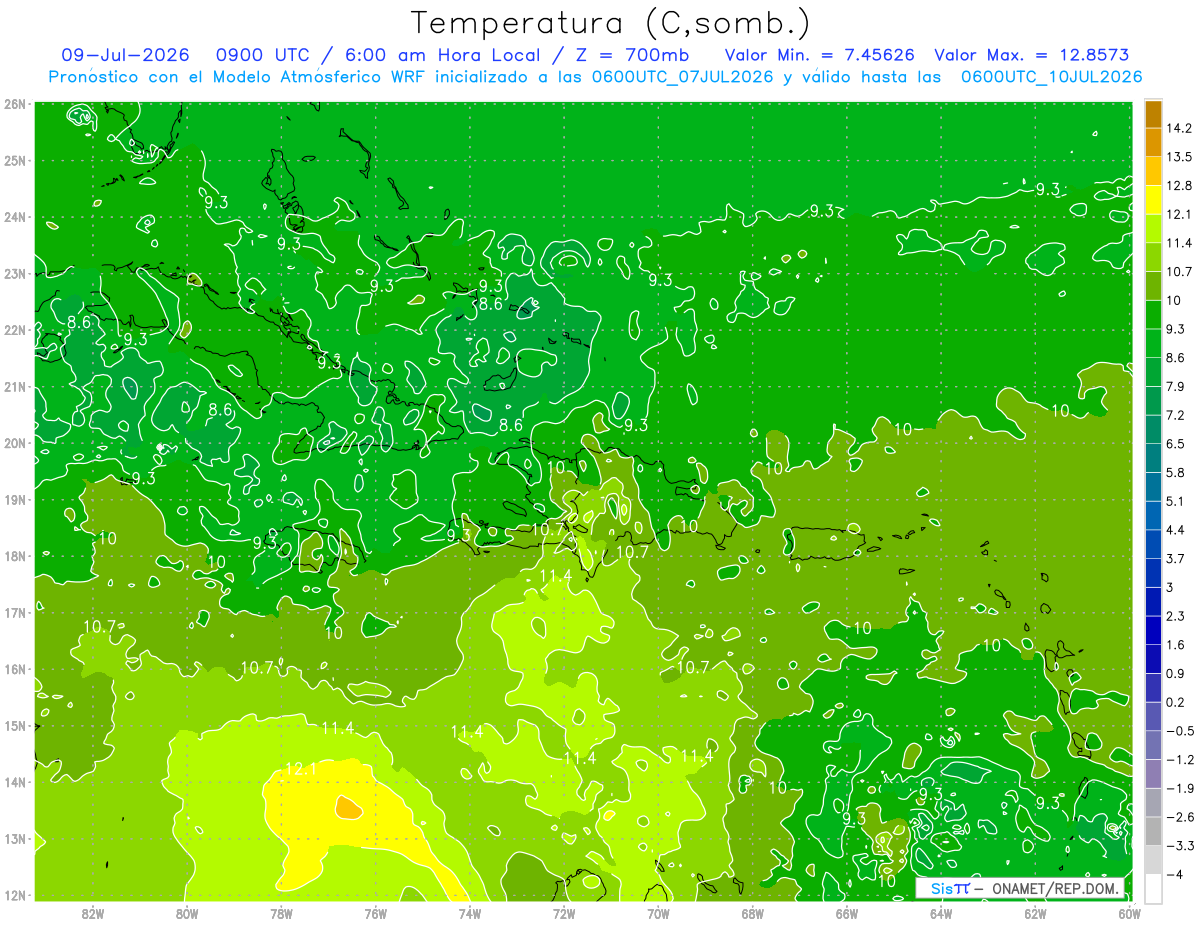Click the 15N latitude axis label
Viewport: 1200px width, 927px height.
14,725
